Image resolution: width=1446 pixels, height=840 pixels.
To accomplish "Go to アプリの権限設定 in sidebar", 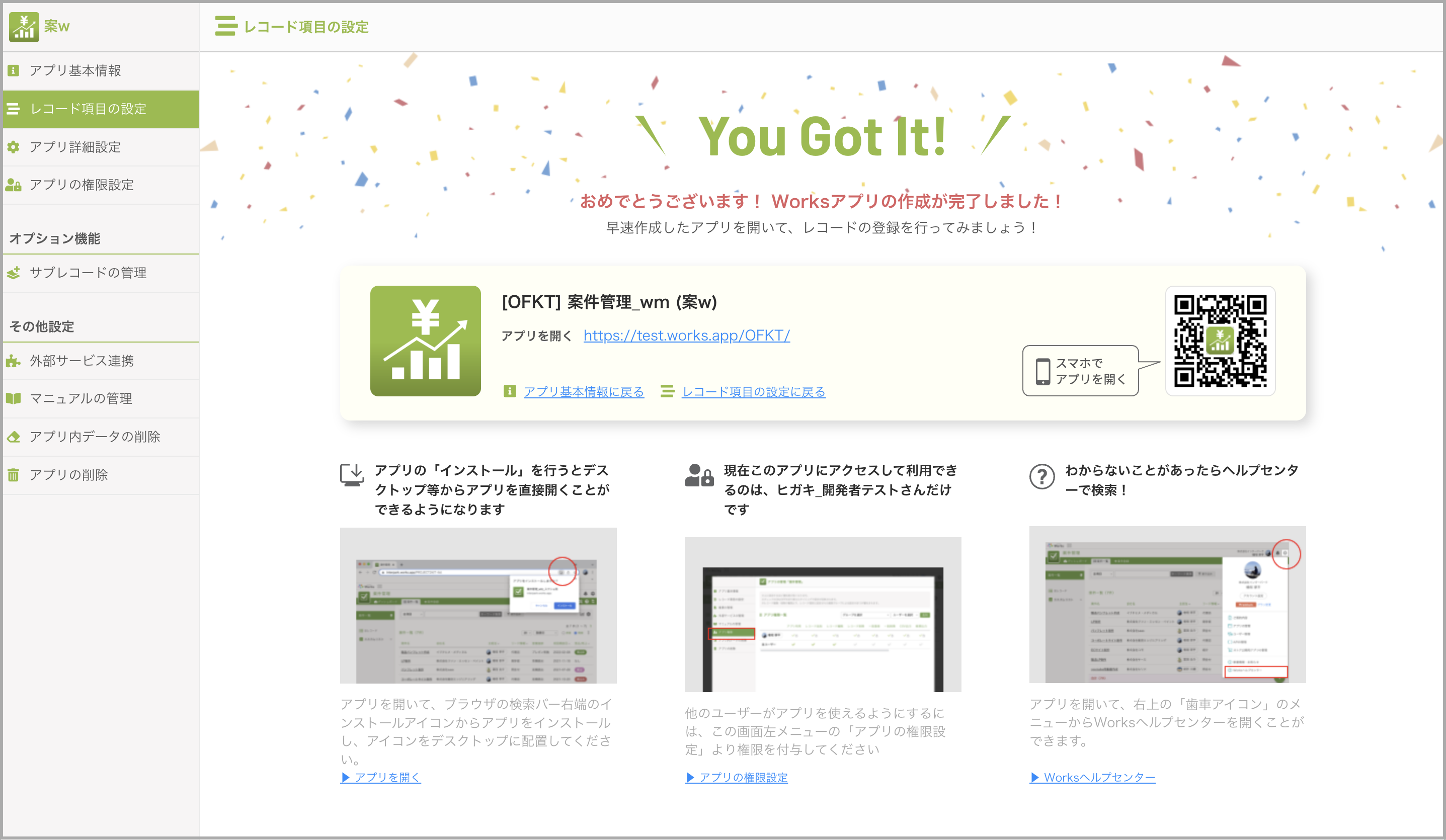I will point(101,185).
